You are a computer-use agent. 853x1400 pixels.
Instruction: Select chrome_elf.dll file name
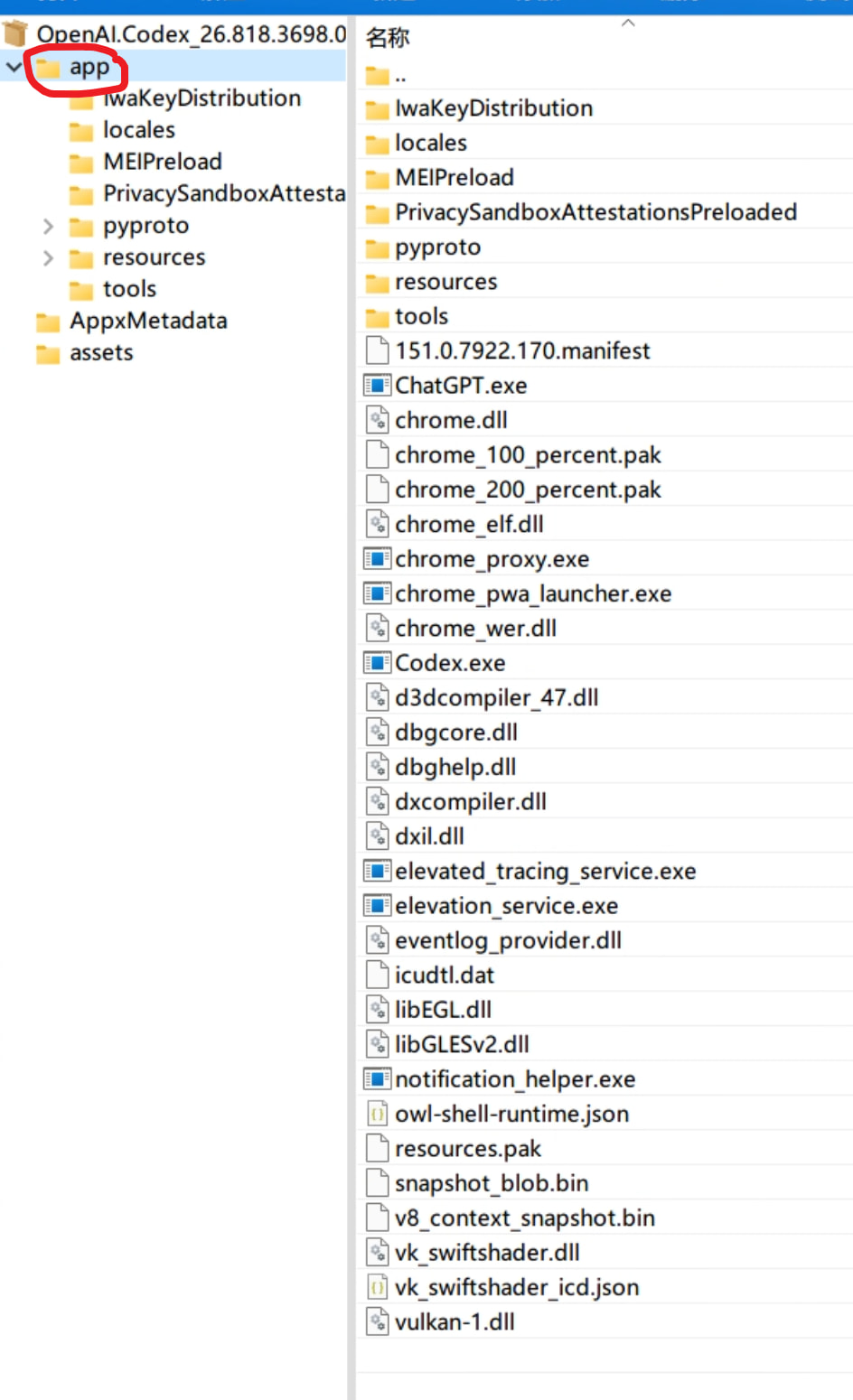click(x=469, y=524)
